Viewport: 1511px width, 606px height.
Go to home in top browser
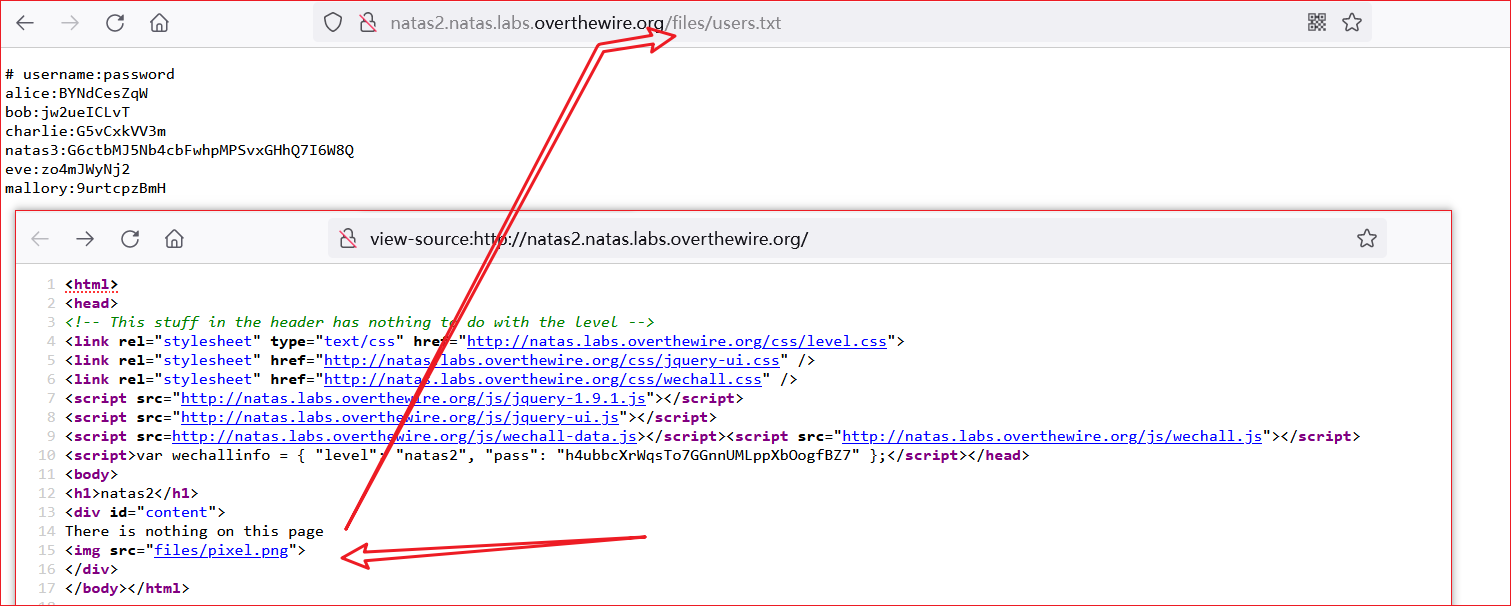click(x=159, y=23)
